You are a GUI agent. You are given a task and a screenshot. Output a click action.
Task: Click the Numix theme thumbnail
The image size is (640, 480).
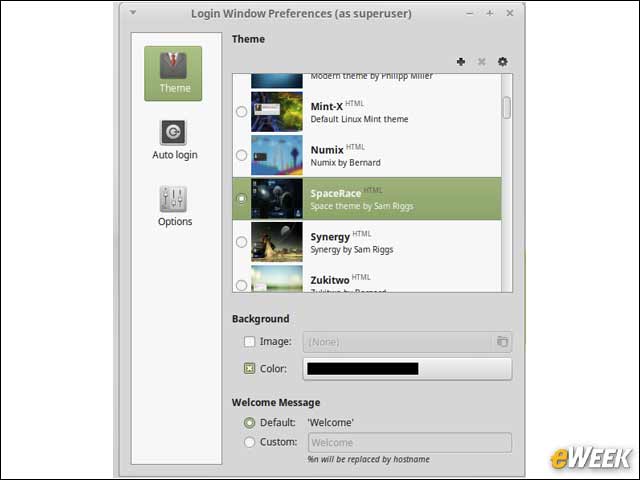[277, 155]
